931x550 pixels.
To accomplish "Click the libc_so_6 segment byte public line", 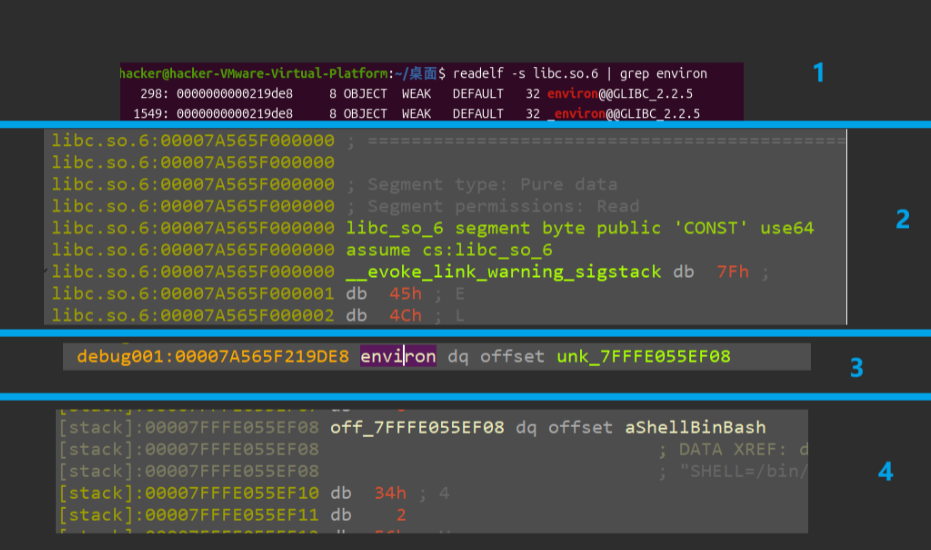I will (580, 228).
